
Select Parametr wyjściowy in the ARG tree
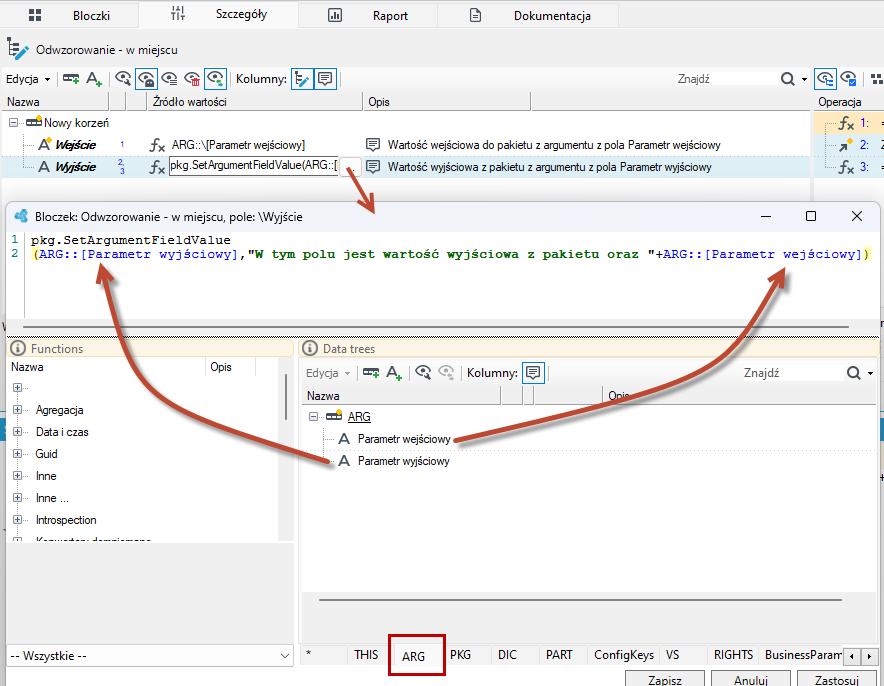coord(404,461)
